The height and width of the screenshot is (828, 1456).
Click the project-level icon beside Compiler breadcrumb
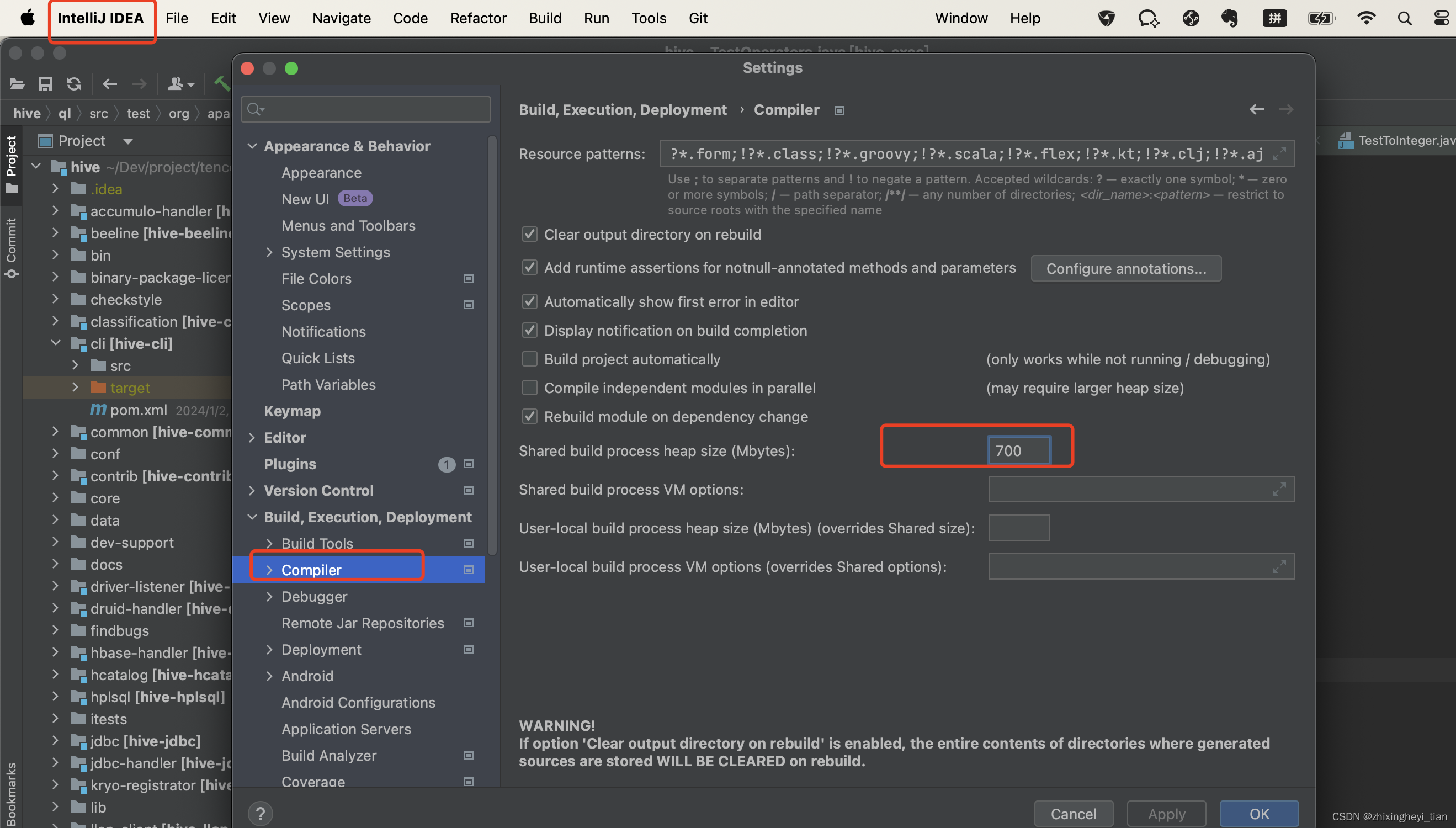point(839,110)
